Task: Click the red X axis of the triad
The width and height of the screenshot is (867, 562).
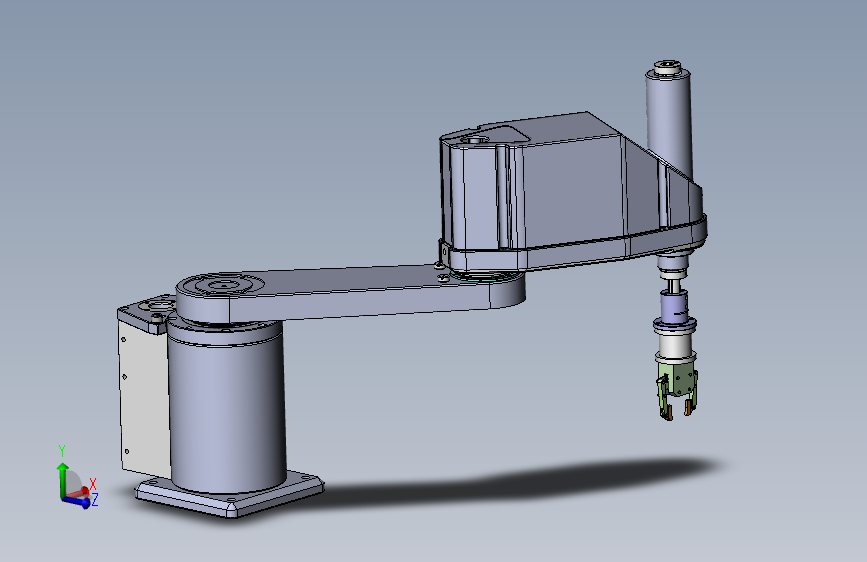Action: tap(82, 492)
